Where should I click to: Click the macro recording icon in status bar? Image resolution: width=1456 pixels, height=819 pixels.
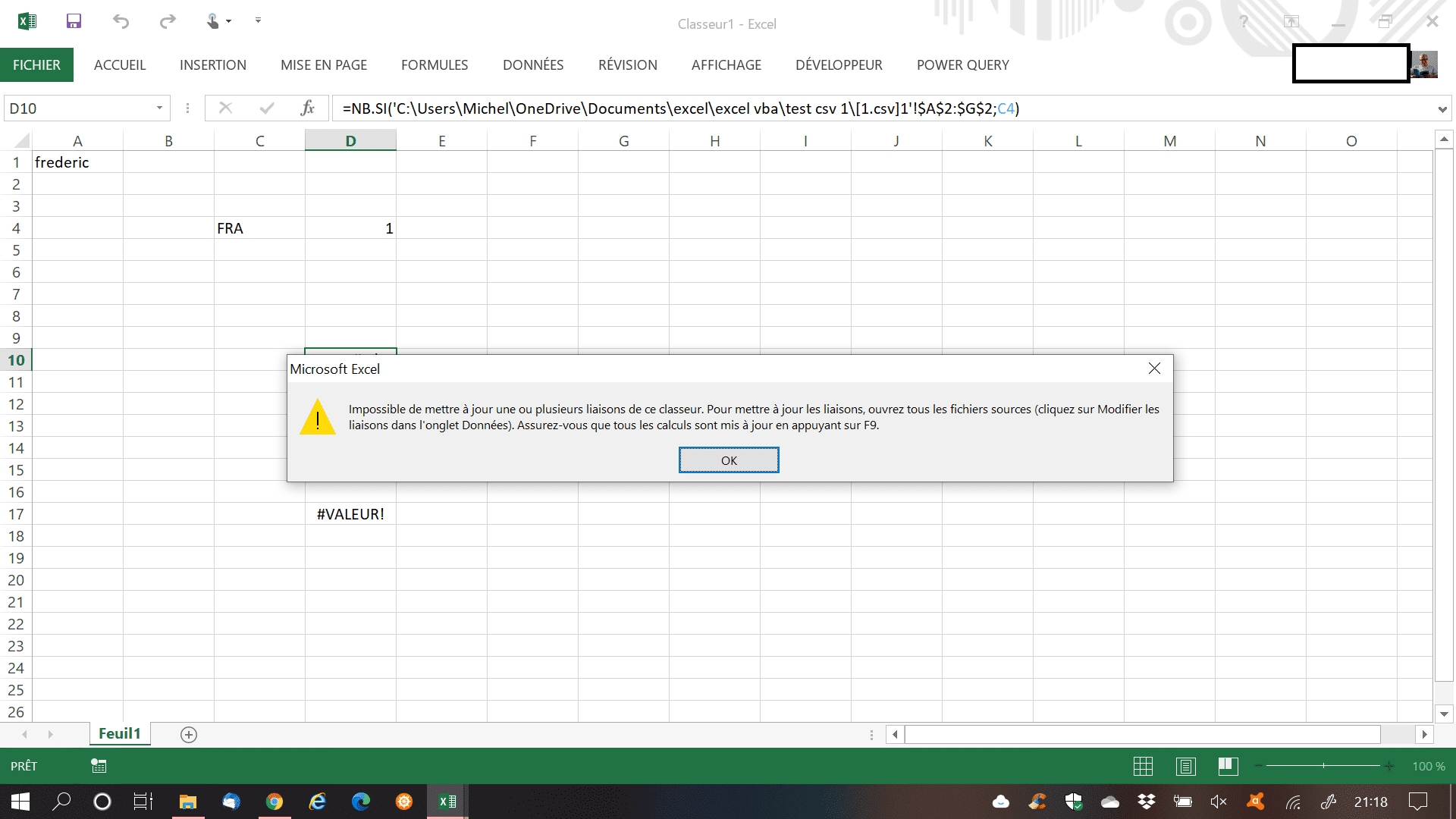point(99,766)
